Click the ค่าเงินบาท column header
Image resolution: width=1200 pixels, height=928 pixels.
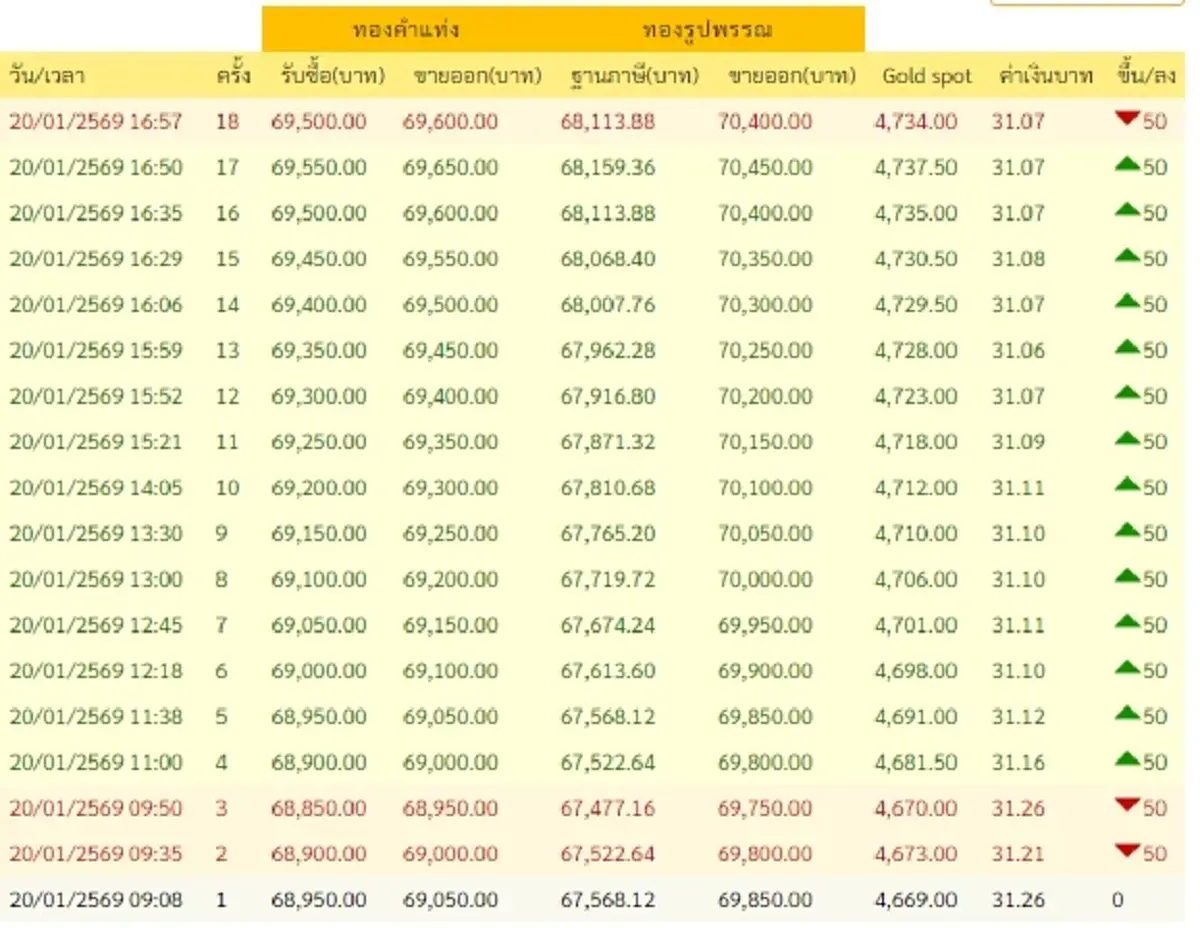coord(1044,75)
